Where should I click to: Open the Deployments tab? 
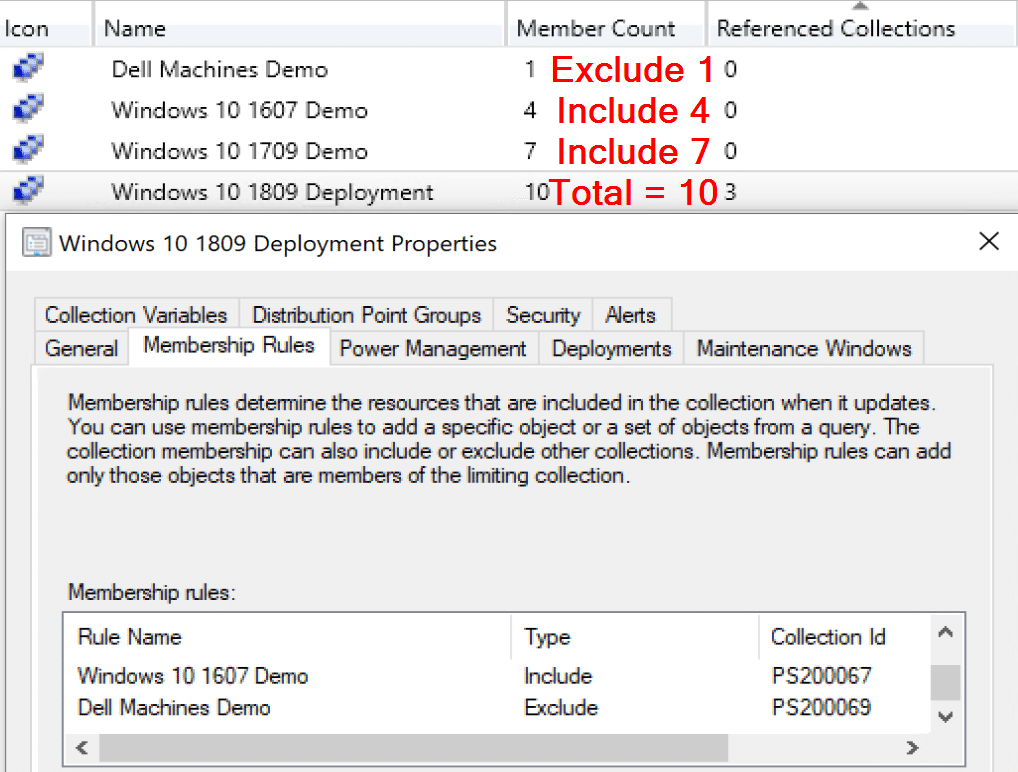611,348
